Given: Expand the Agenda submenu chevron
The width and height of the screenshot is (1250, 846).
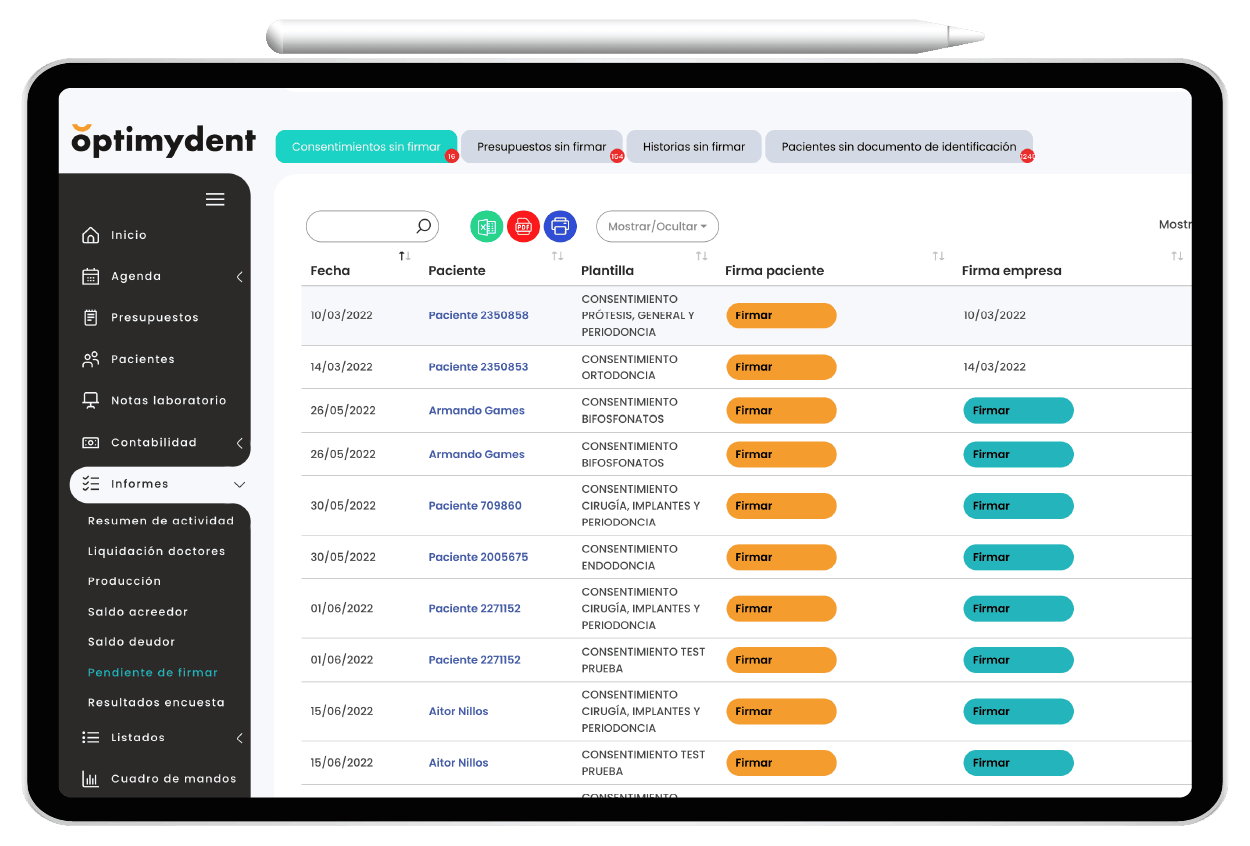Looking at the screenshot, I should [239, 277].
